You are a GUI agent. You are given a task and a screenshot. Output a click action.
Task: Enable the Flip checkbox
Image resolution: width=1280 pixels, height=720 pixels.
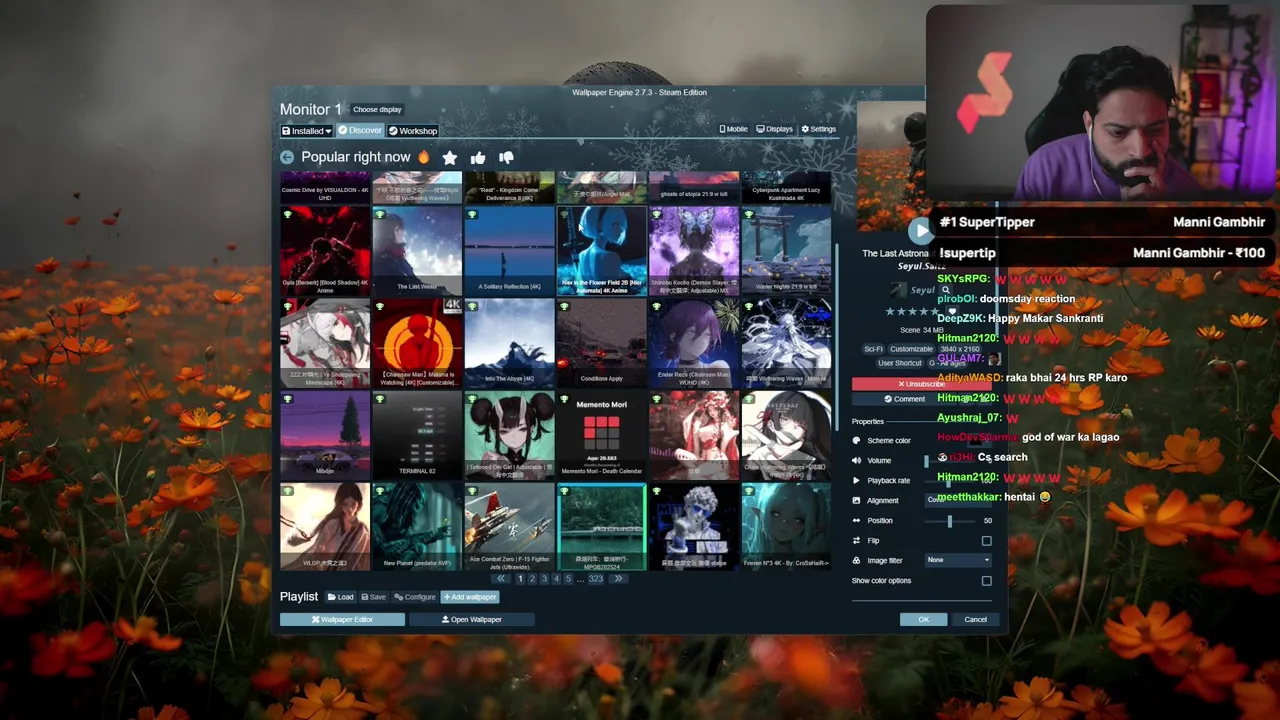point(987,541)
